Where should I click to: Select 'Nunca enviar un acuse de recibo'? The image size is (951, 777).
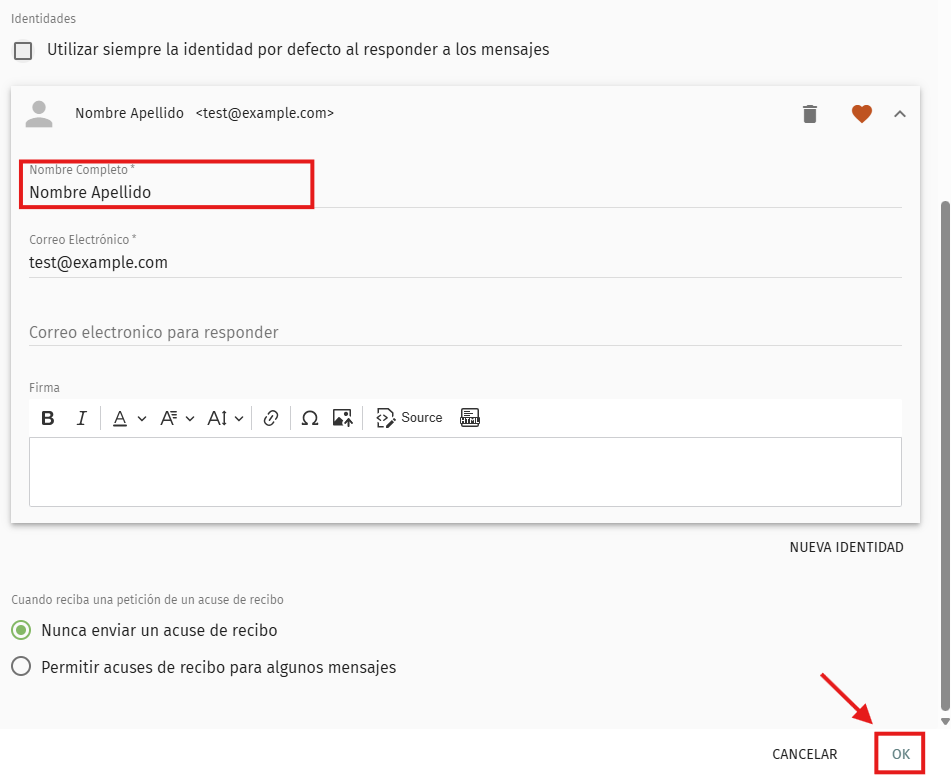pos(21,631)
